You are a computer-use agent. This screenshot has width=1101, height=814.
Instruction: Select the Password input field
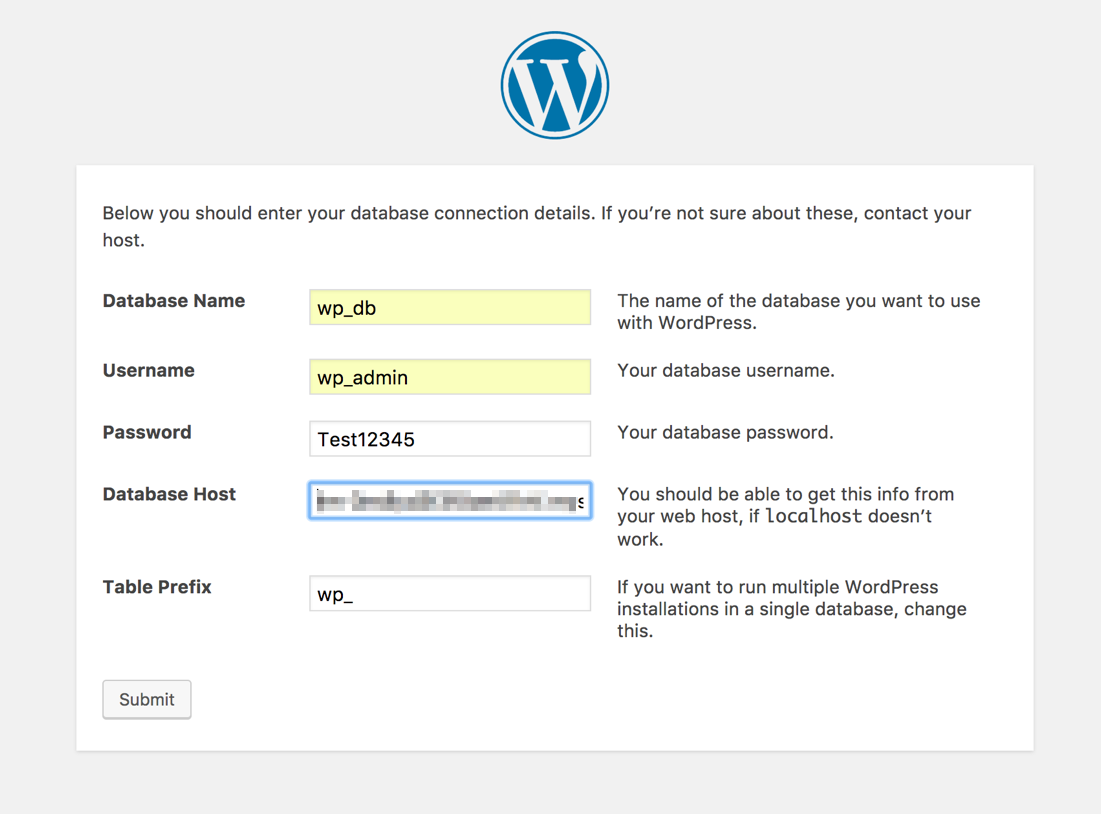pyautogui.click(x=450, y=438)
